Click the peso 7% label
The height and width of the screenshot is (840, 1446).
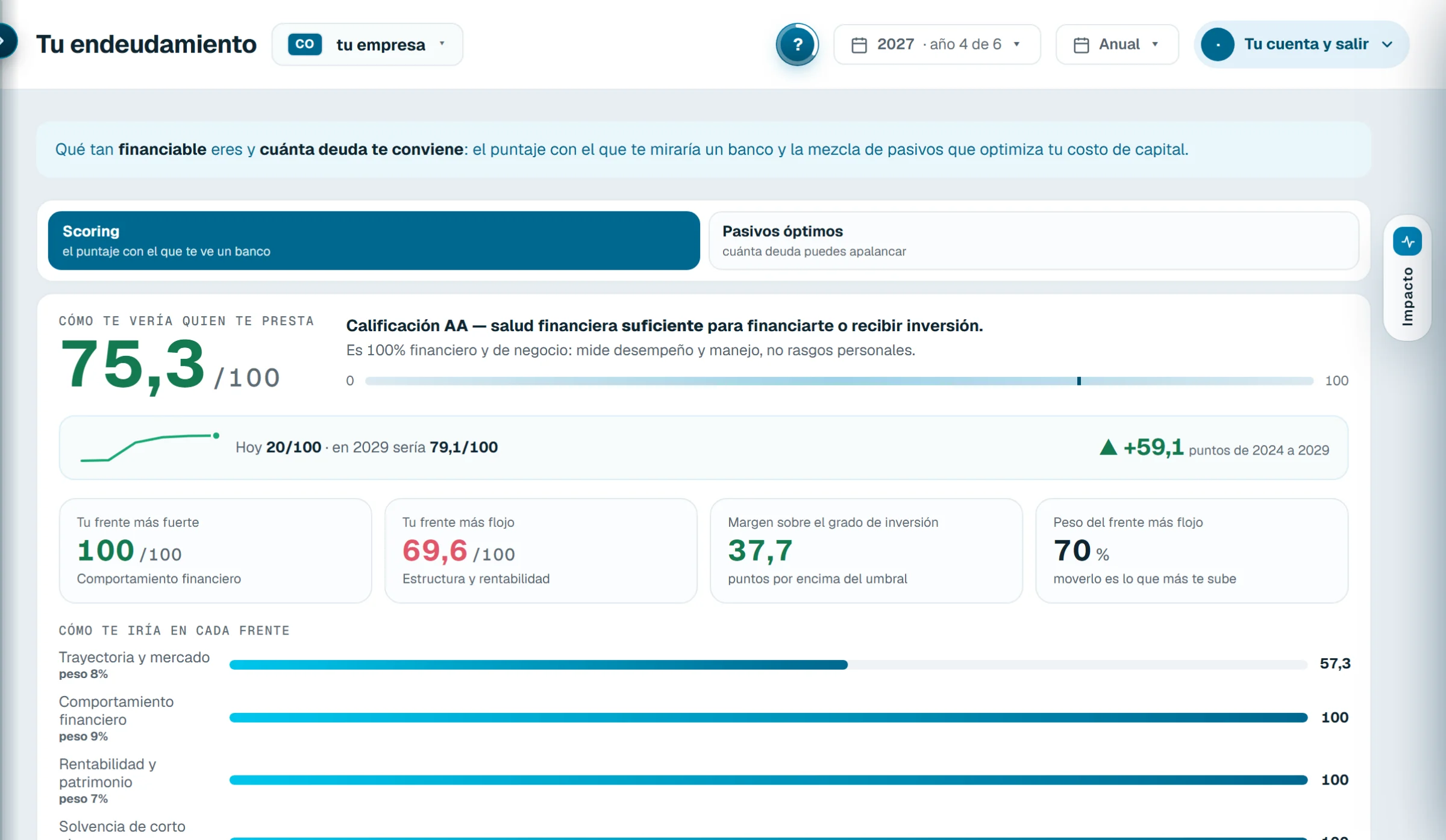point(83,799)
